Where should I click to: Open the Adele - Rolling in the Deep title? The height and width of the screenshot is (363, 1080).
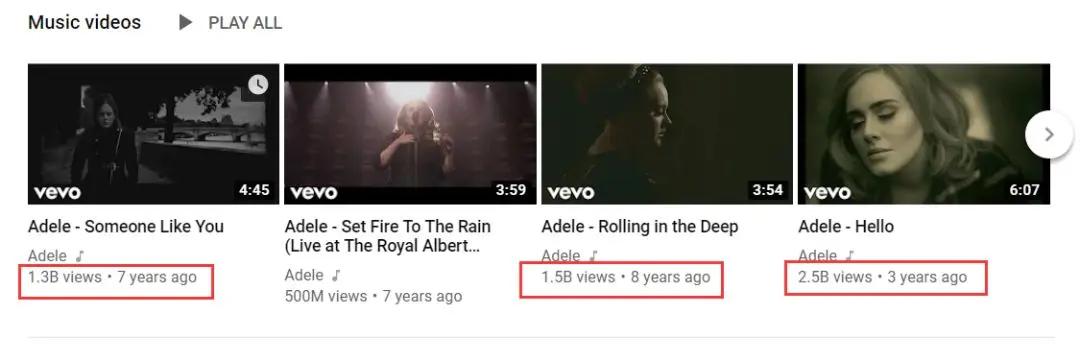[x=640, y=227]
